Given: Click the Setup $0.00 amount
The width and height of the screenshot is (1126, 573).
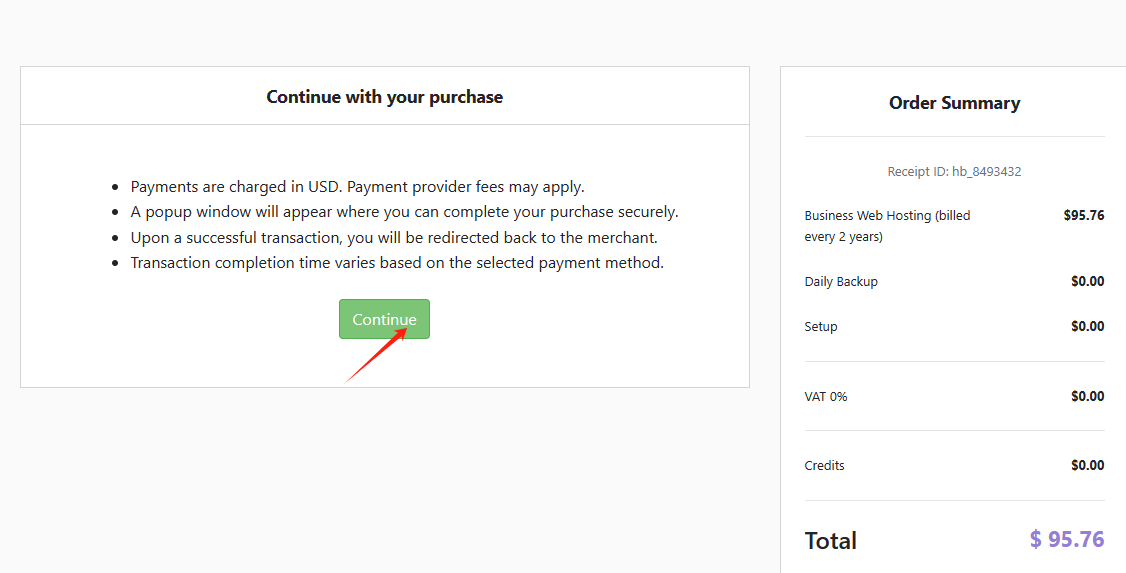Looking at the screenshot, I should [x=1087, y=327].
